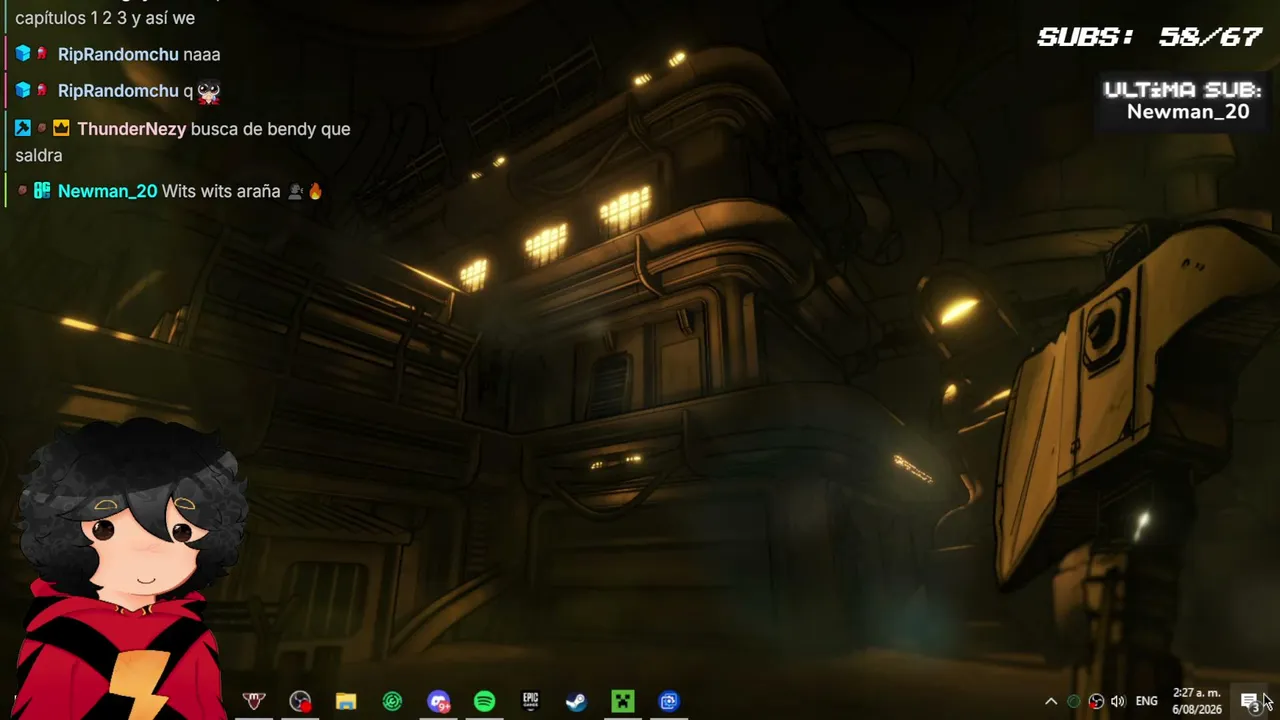Open the volume control in the tray
This screenshot has width=1280, height=720.
1118,701
